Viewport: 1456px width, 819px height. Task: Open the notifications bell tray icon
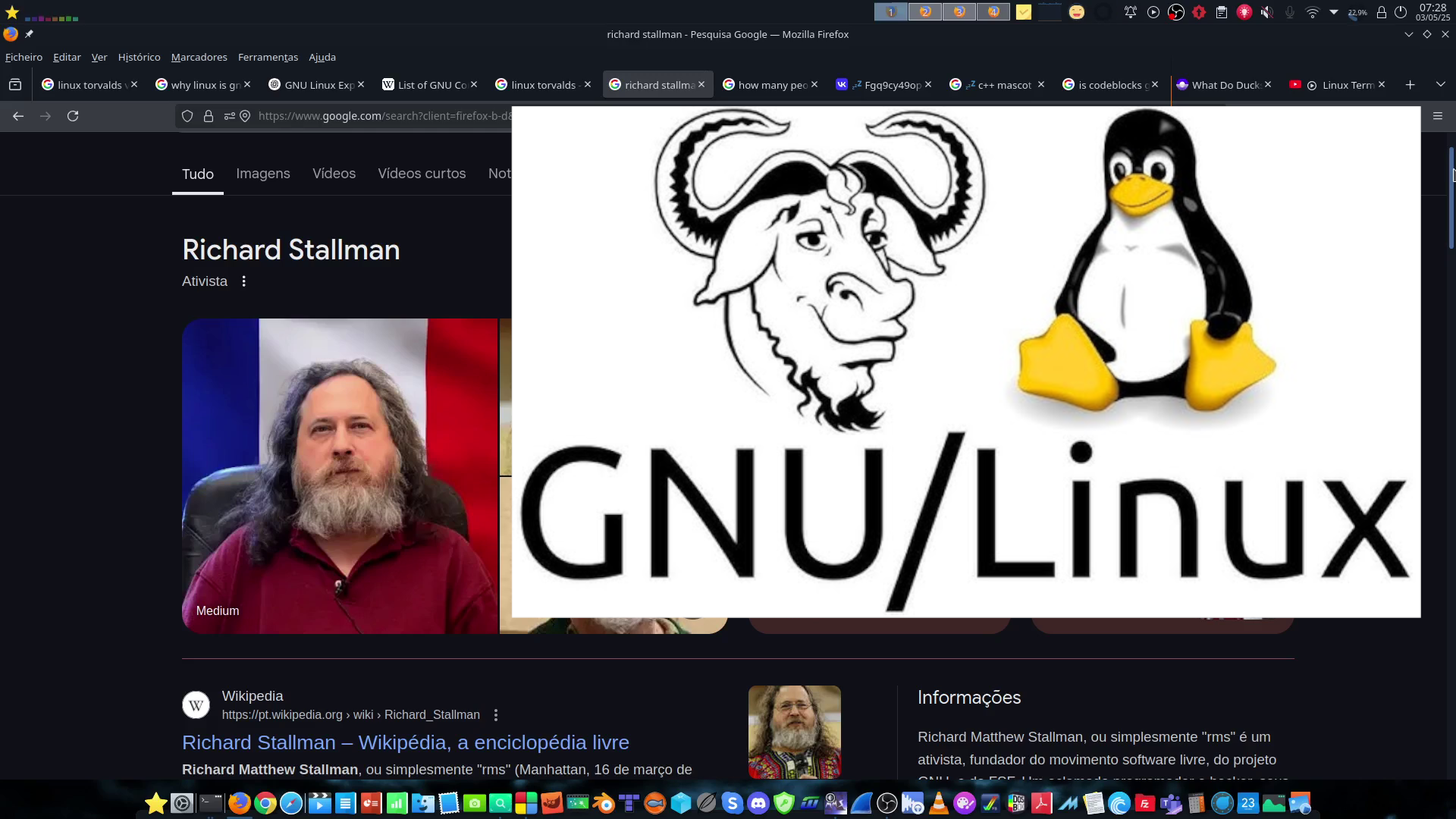1130,12
